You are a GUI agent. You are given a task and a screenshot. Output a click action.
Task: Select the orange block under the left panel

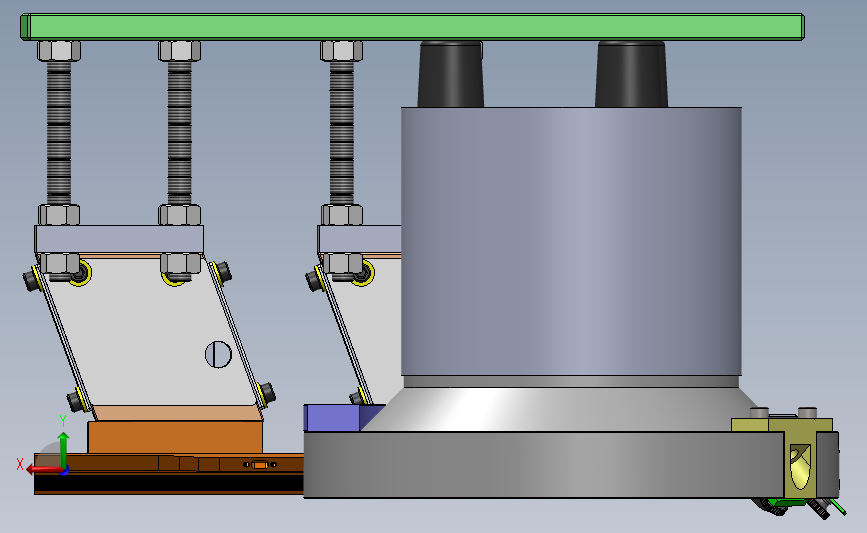(x=175, y=437)
